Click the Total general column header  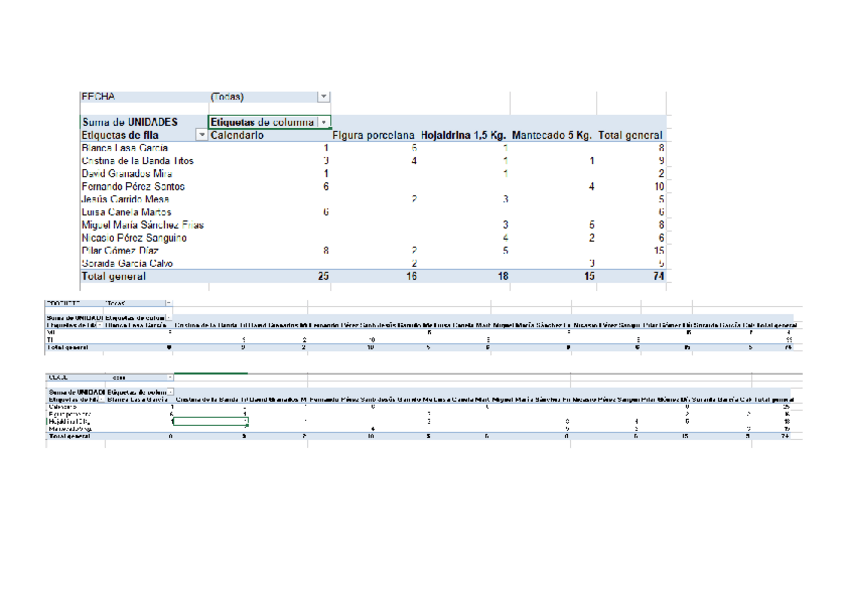click(630, 135)
